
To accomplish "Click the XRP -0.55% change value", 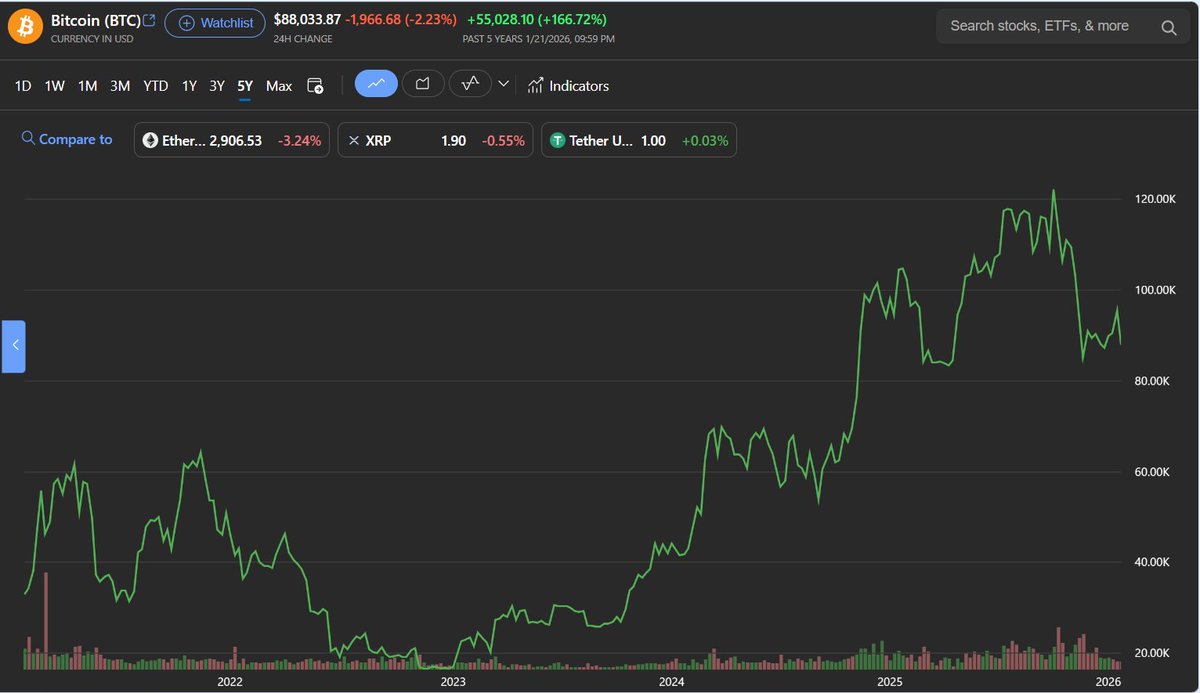I will (503, 141).
